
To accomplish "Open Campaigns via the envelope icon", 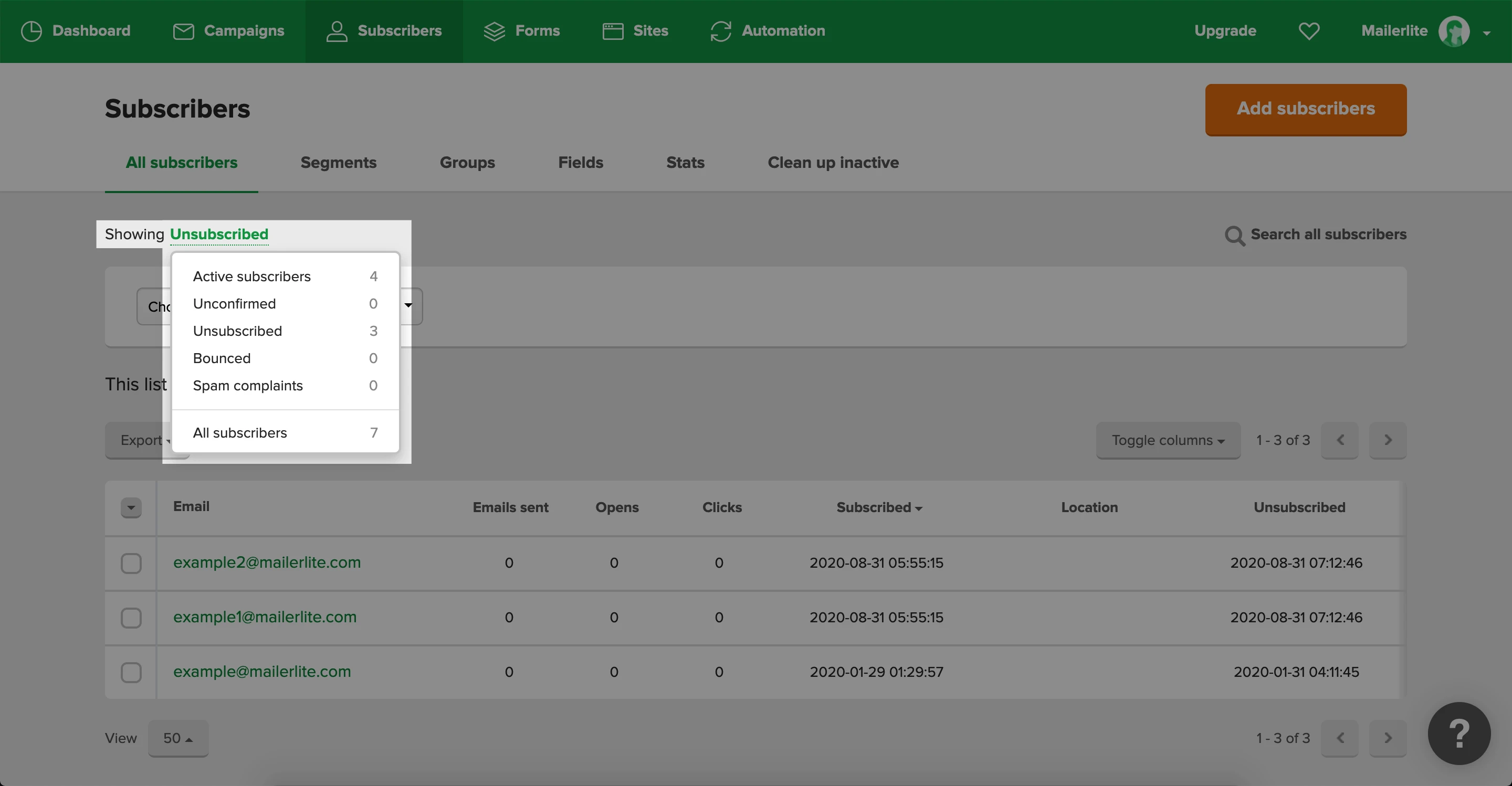I will click(x=183, y=31).
